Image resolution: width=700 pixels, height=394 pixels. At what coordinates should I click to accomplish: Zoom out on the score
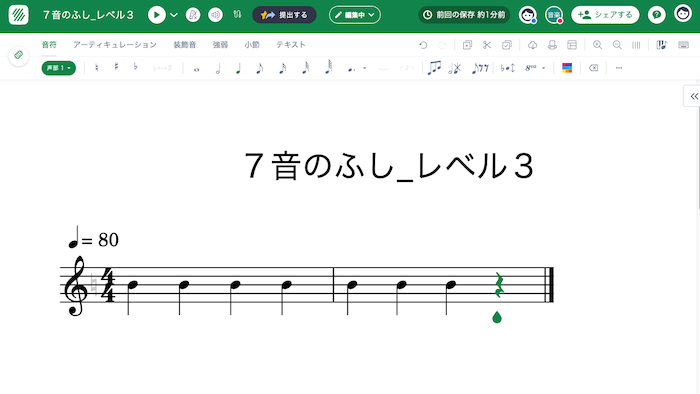(x=617, y=45)
